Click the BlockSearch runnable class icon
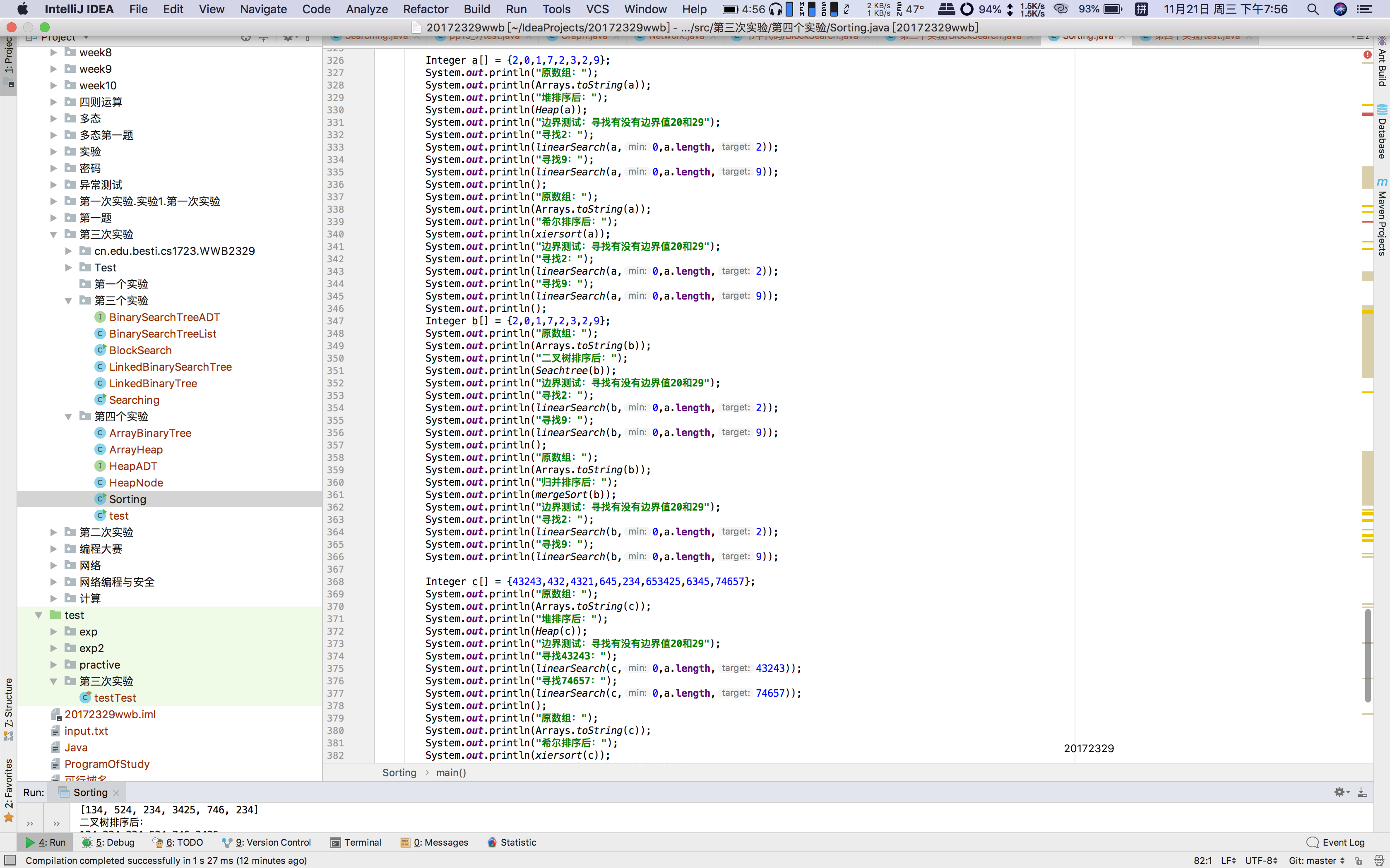The height and width of the screenshot is (868, 1390). 100,350
